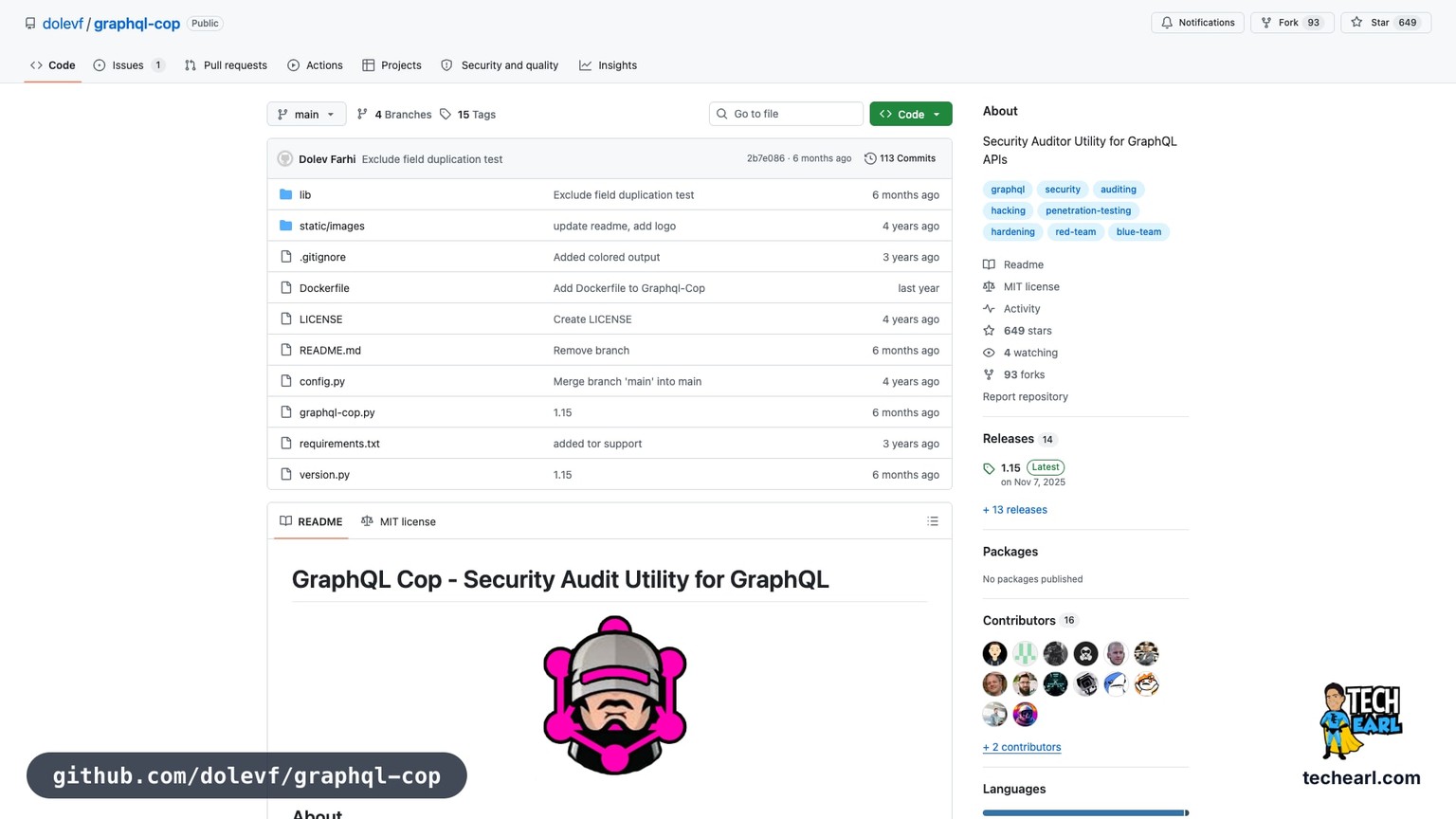
Task: Open commit message 'added tor support'
Action: click(597, 444)
